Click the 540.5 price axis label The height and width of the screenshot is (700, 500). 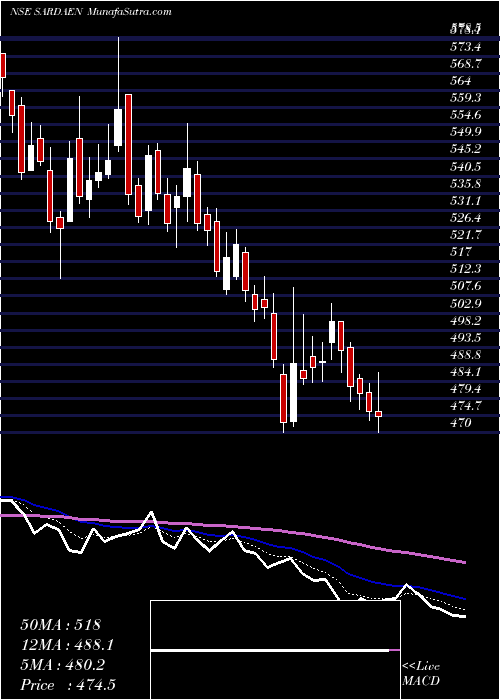point(466,167)
